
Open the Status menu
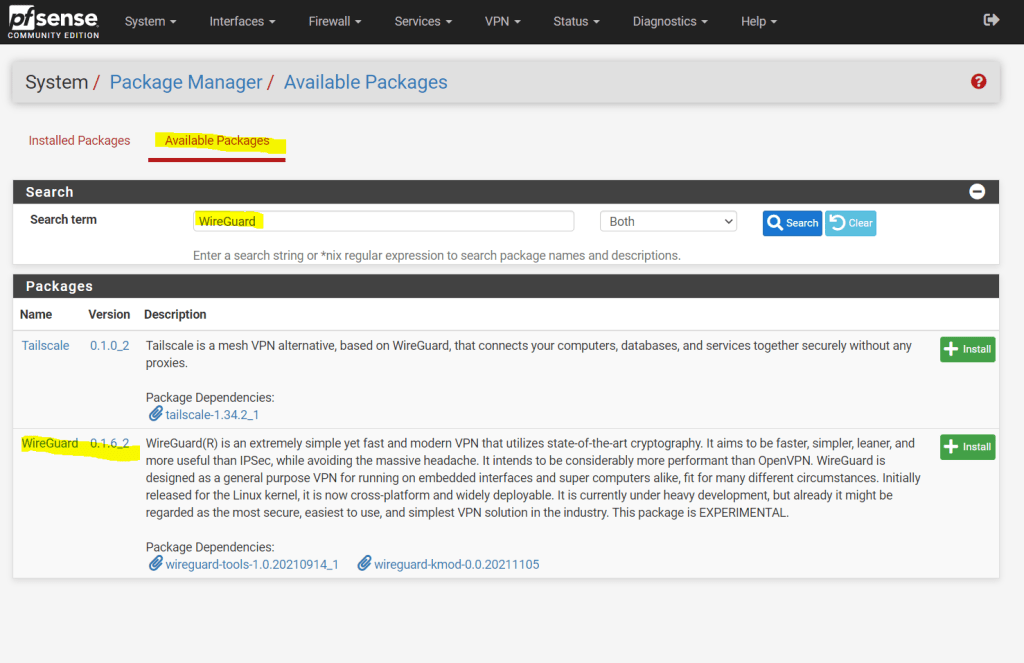(x=576, y=22)
